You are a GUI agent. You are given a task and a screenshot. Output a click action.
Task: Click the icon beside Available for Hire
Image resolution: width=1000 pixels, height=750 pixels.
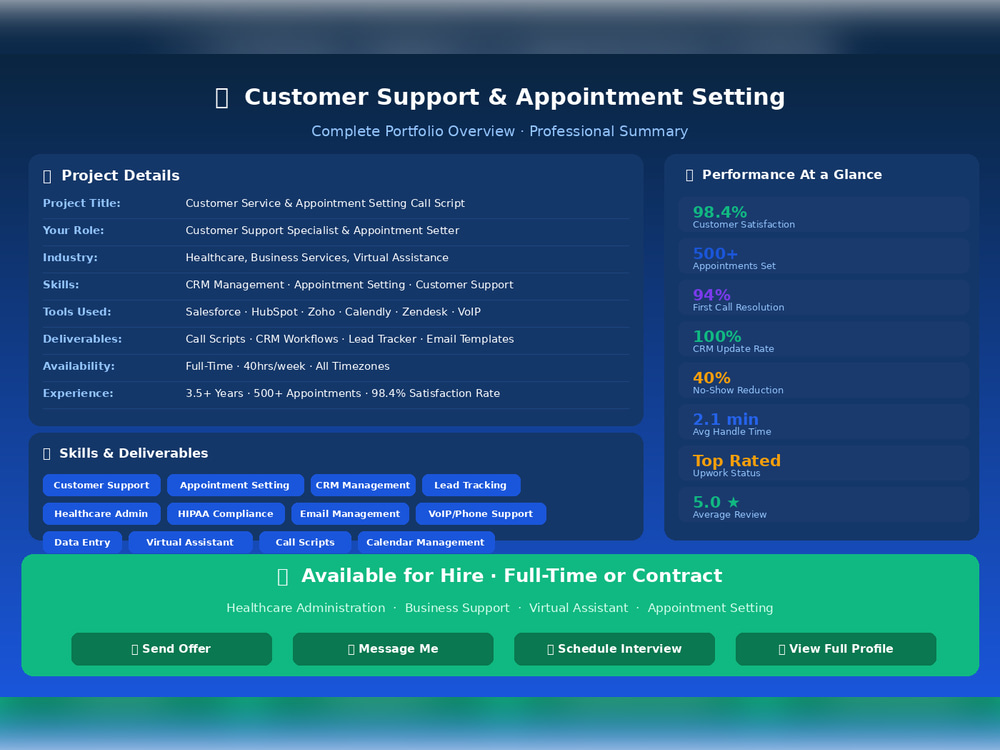coord(283,577)
